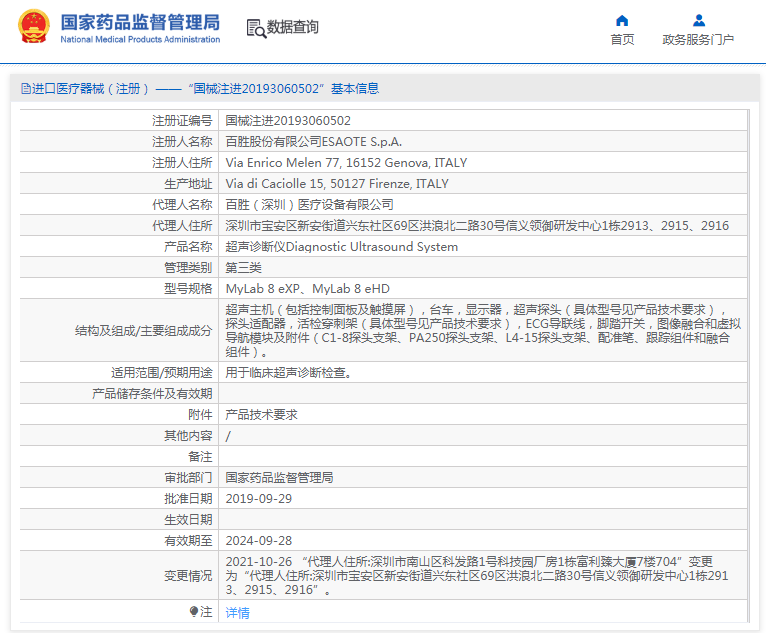Image resolution: width=766 pixels, height=633 pixels.
Task: Select 超声诊断仪Diagnostic Ultrasound System product name
Action: point(341,247)
